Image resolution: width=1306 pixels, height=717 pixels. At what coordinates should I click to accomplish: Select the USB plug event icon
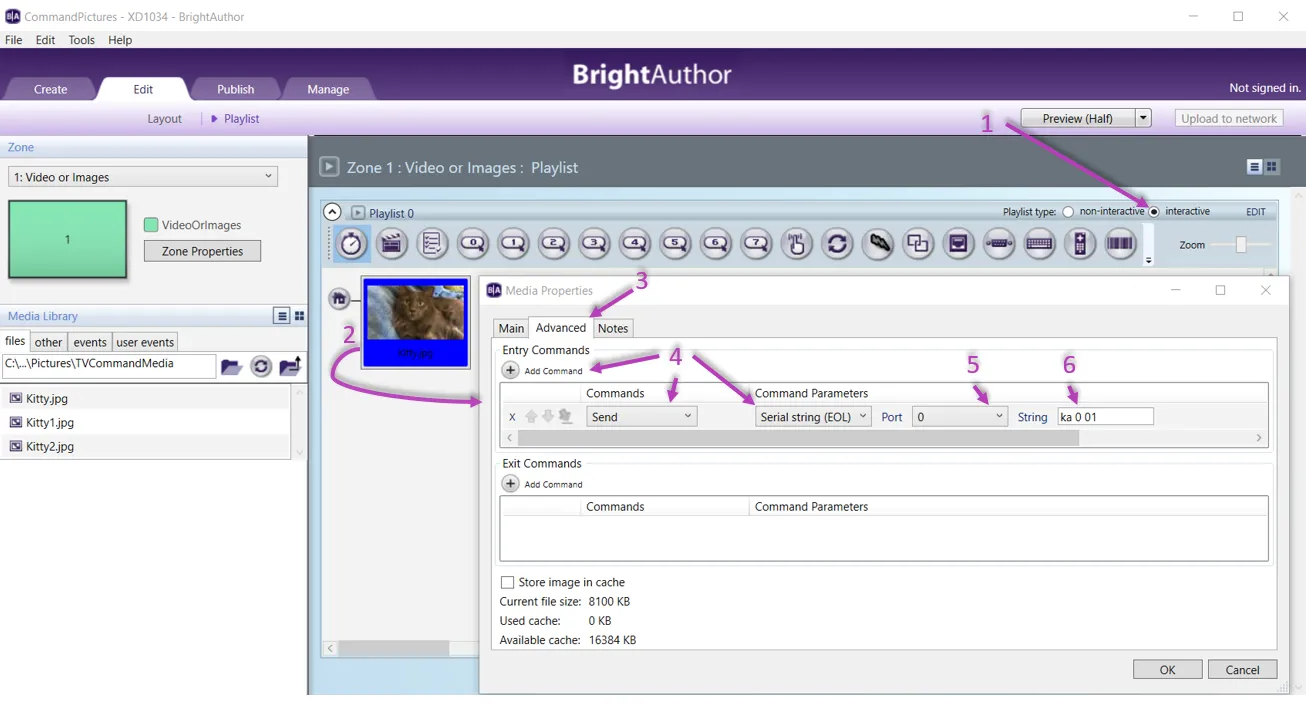878,243
